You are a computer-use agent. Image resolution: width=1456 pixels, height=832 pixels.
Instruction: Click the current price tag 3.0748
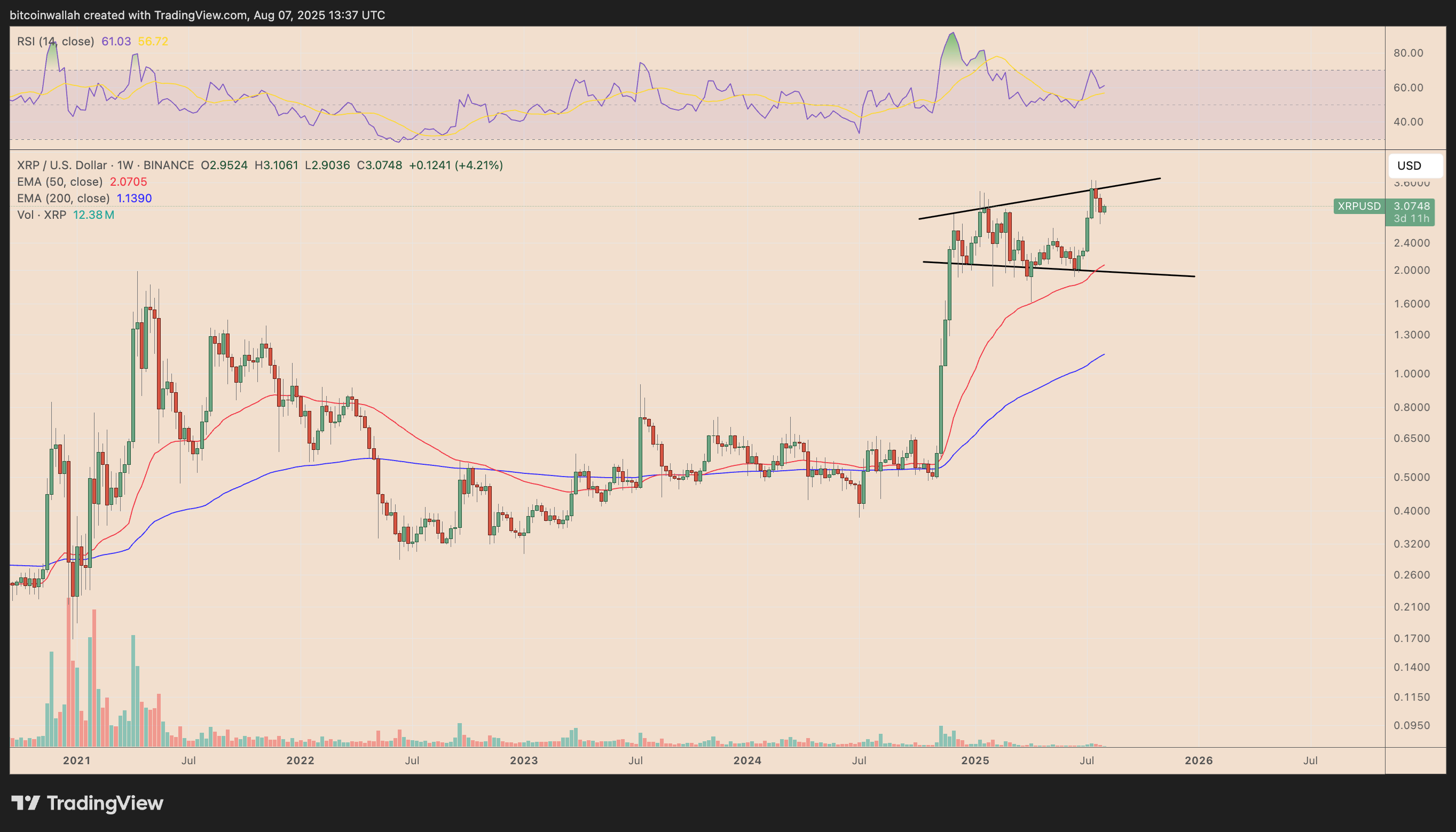(x=1411, y=205)
